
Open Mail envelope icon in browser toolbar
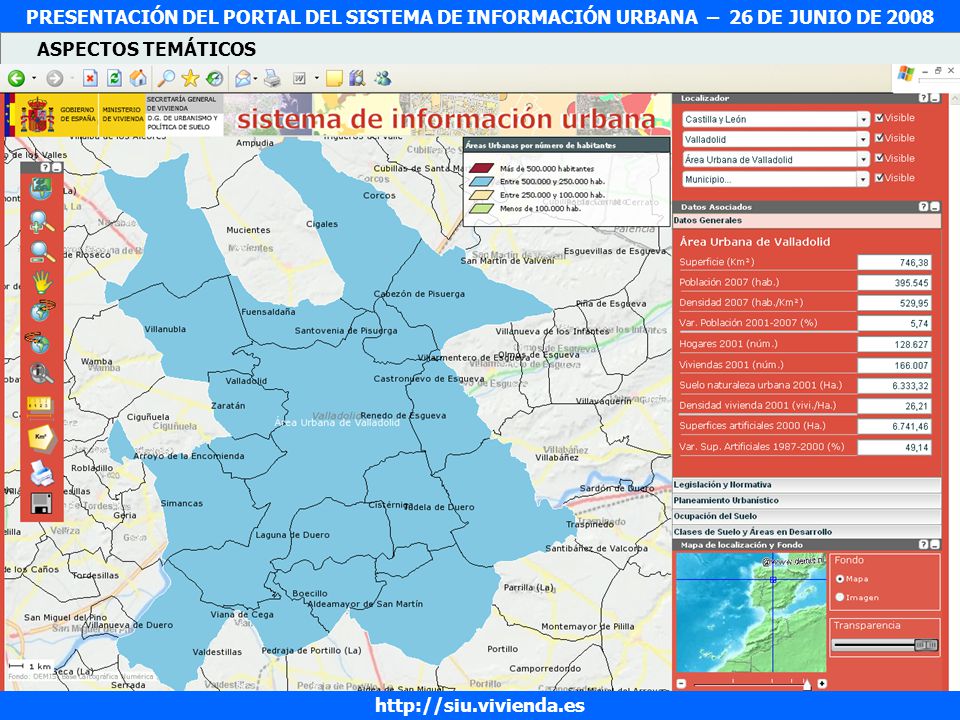pyautogui.click(x=243, y=78)
